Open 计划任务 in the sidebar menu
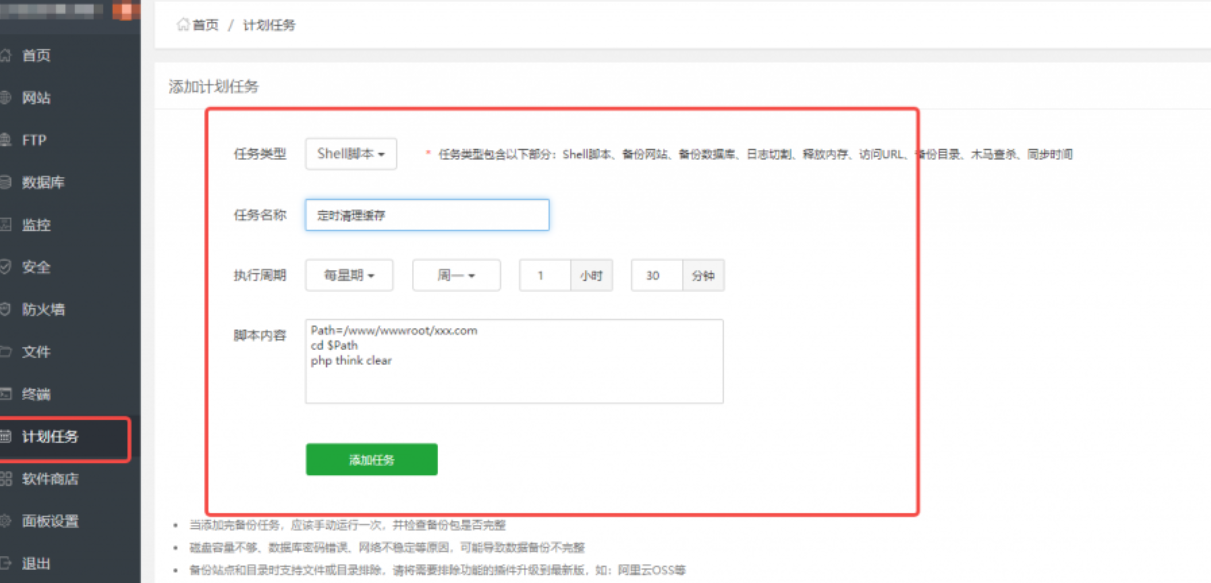1211x583 pixels. click(50, 437)
